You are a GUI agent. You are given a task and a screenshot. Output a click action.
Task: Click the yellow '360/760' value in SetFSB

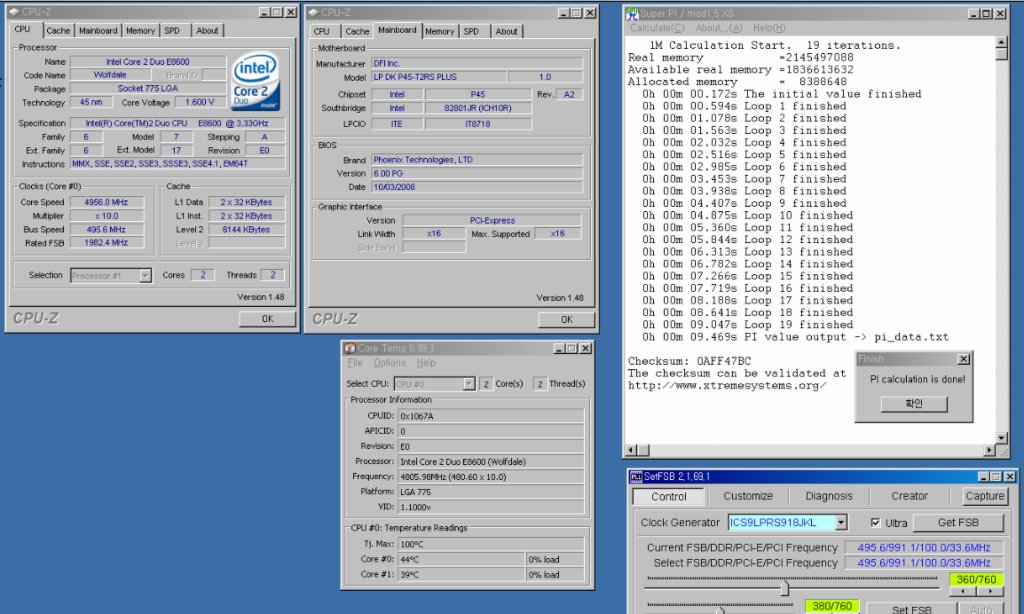coord(976,579)
